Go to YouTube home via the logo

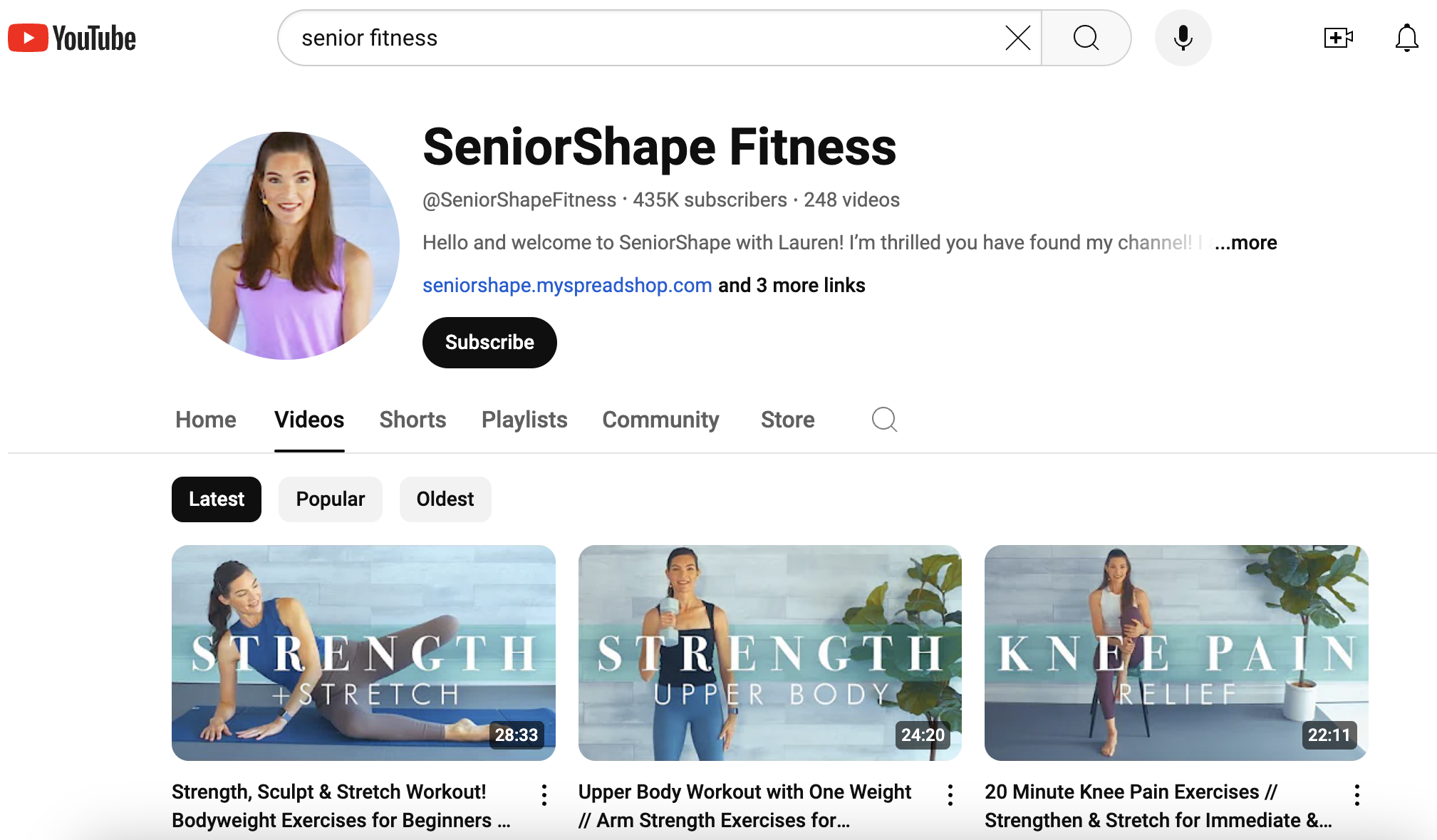(x=71, y=38)
